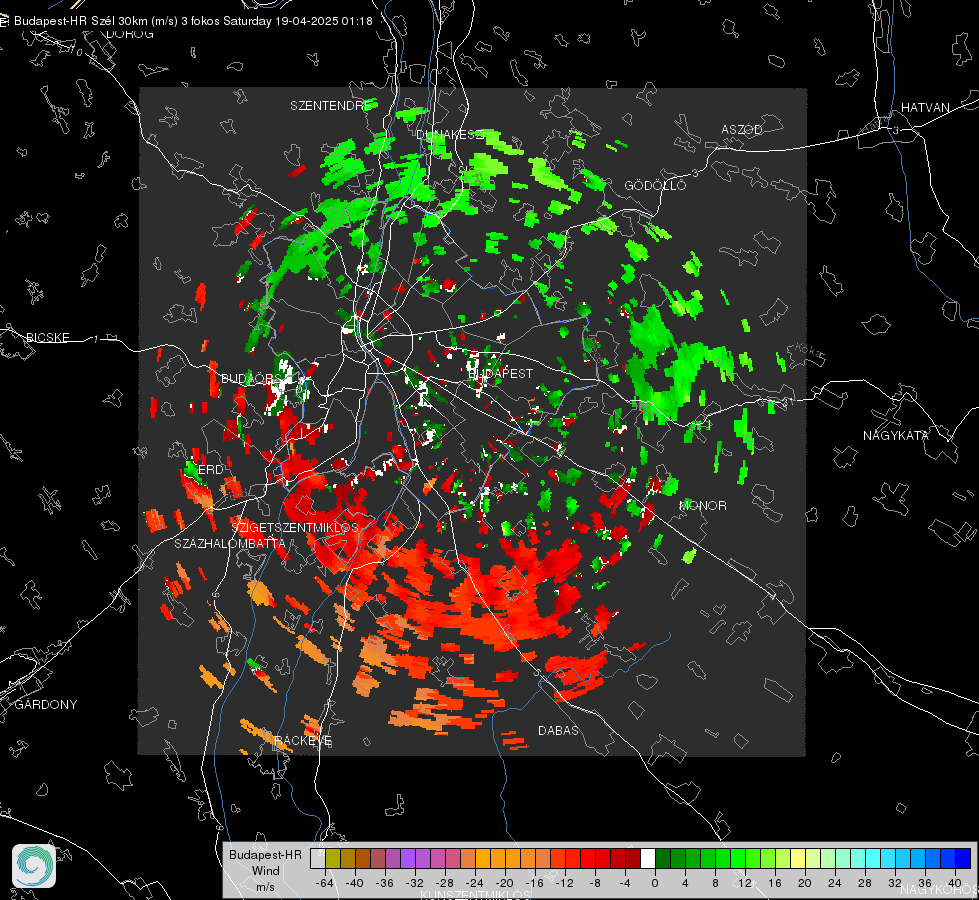This screenshot has height=900, width=979.
Task: Click the ERD city label
Action: pyautogui.click(x=210, y=470)
